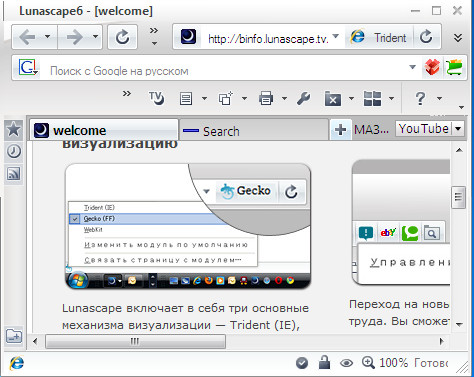Click the vertical scrollbar thumb
Screen dimensions: 474x377
(458, 197)
